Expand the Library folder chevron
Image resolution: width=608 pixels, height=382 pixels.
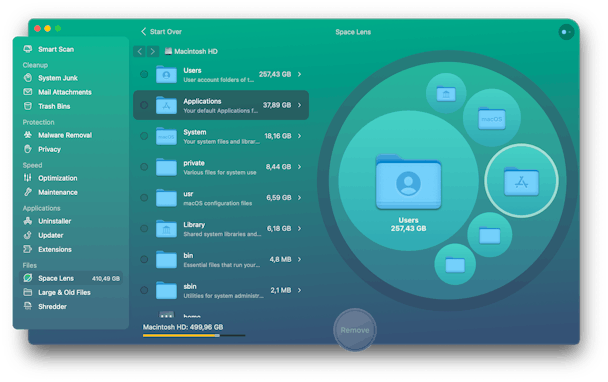pos(299,228)
